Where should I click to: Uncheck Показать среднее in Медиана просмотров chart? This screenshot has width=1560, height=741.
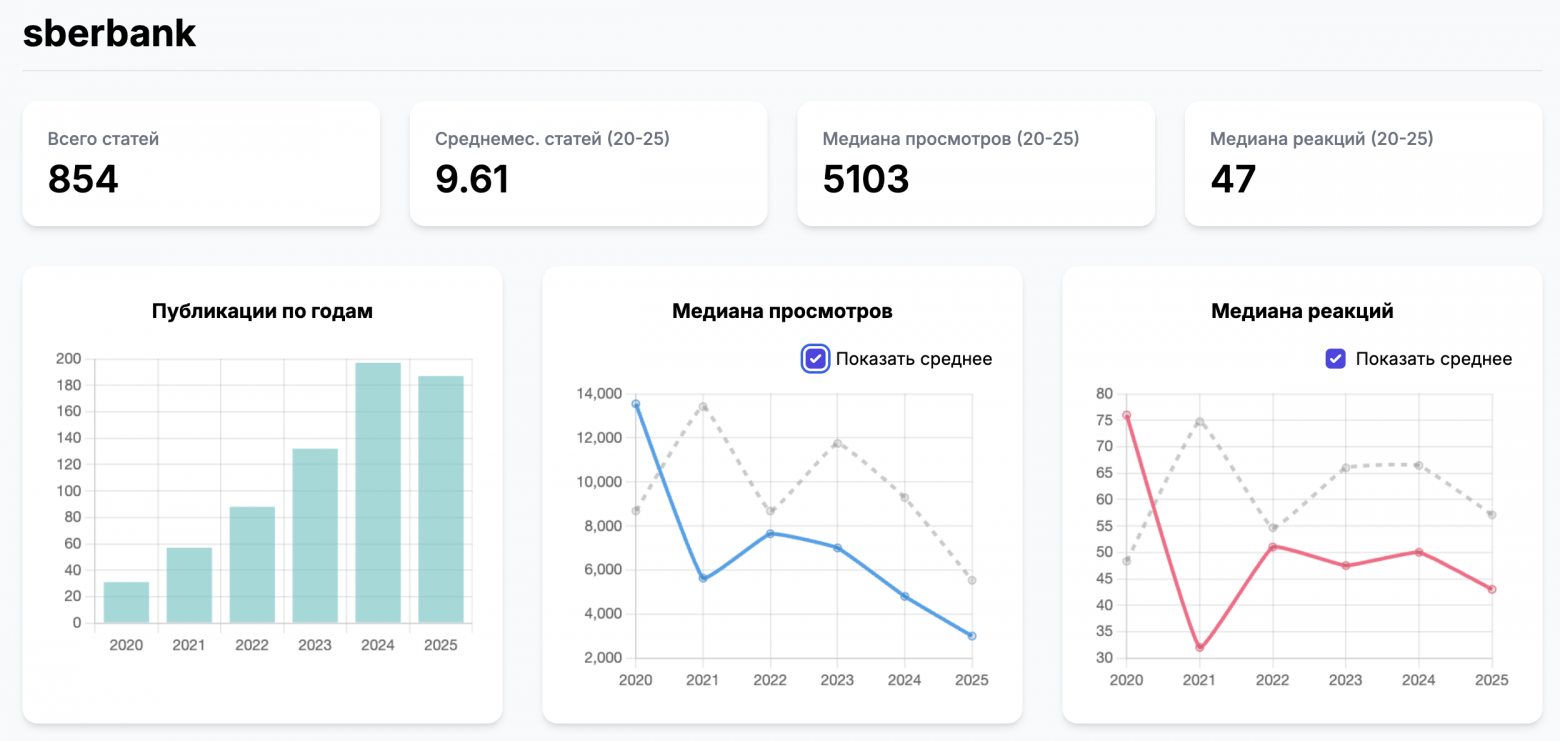click(x=816, y=359)
